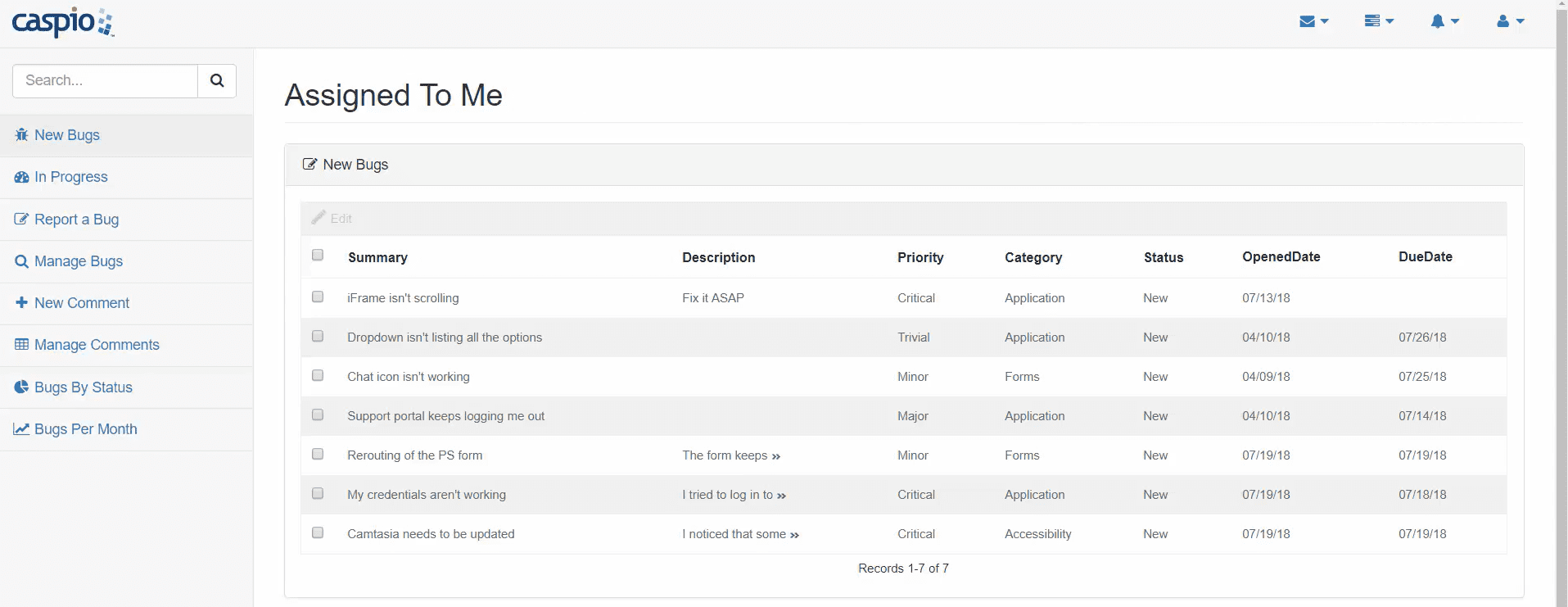Click the line chart icon for Bugs Per Month
1568x607 pixels.
[x=21, y=429]
